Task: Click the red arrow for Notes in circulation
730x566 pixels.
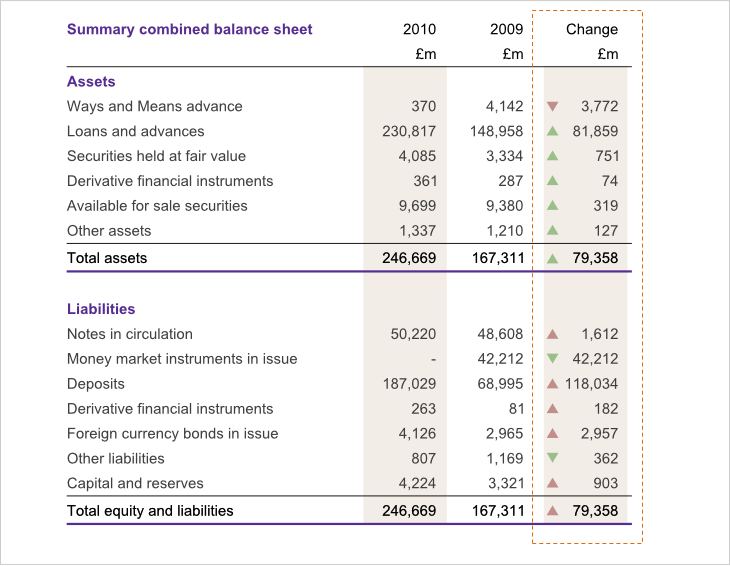Action: (552, 334)
